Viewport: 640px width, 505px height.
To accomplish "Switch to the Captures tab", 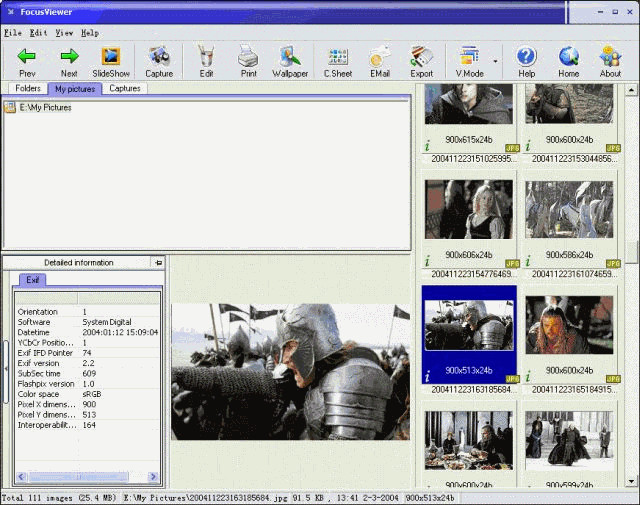I will [124, 88].
